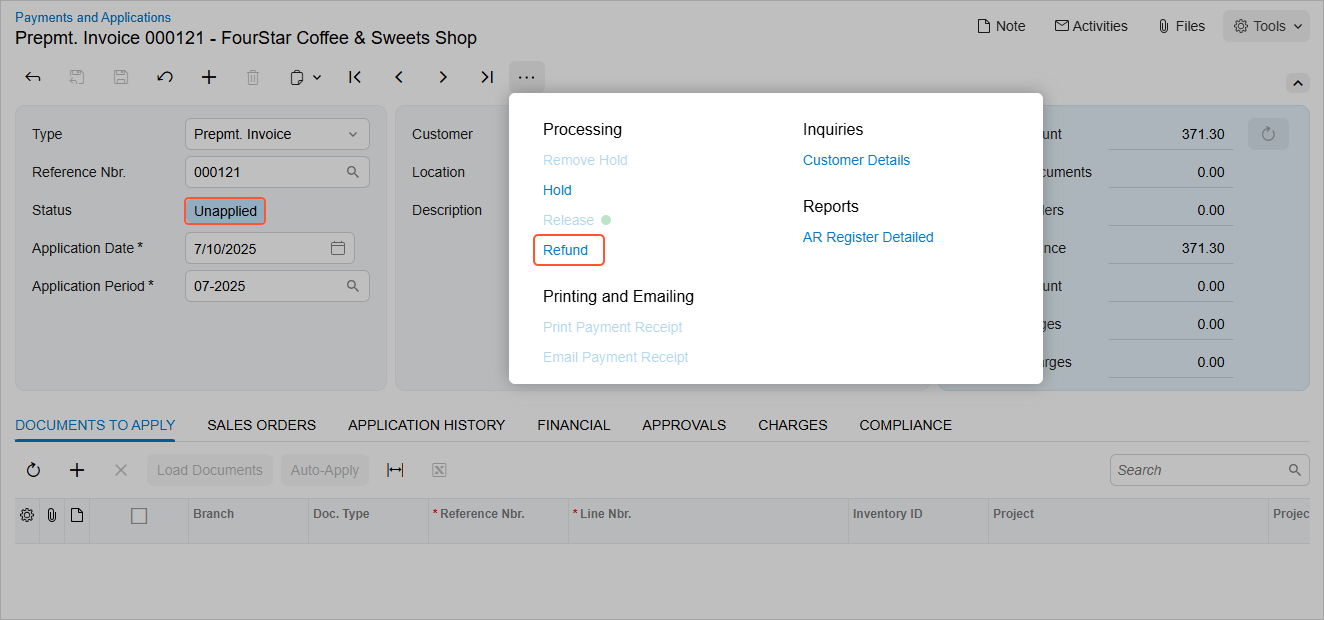Click Fit to Screen column icon
The width and height of the screenshot is (1324, 620).
[x=395, y=470]
